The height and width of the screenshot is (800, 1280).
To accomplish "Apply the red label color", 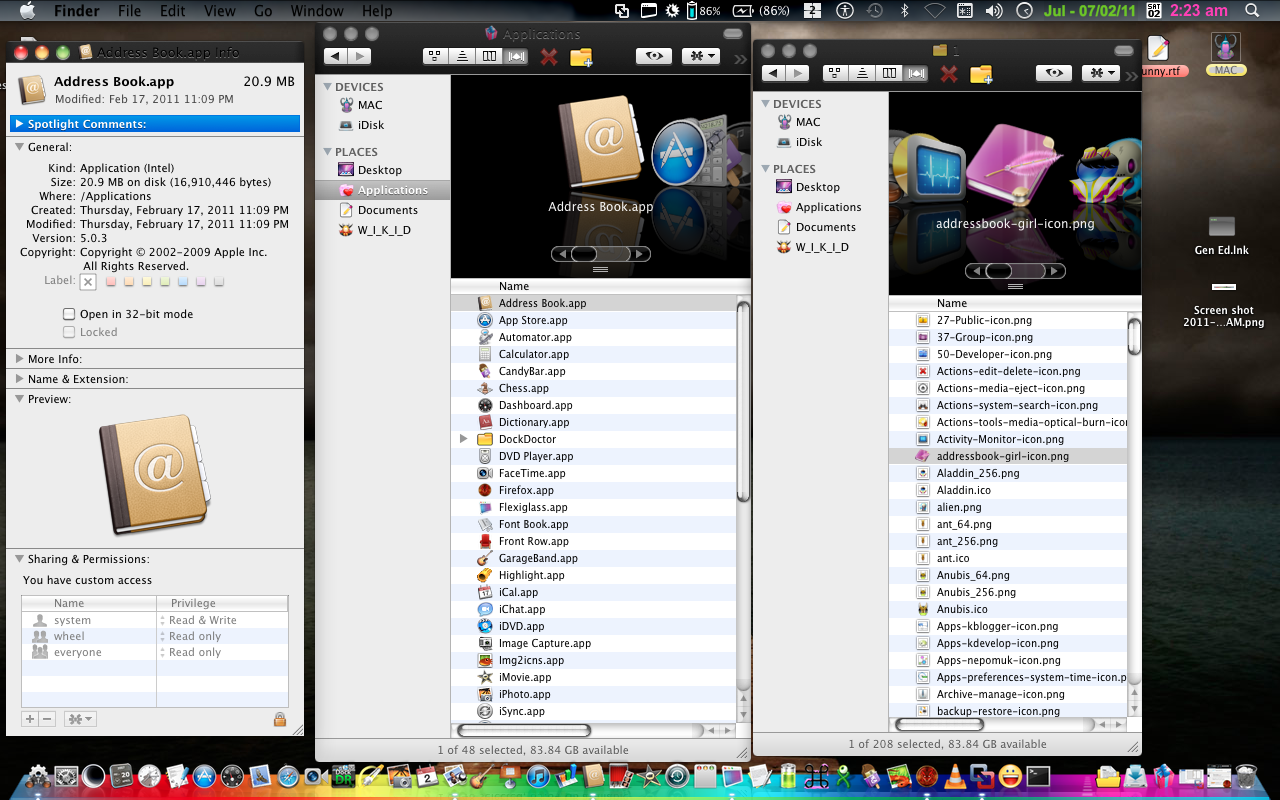I will tap(111, 282).
